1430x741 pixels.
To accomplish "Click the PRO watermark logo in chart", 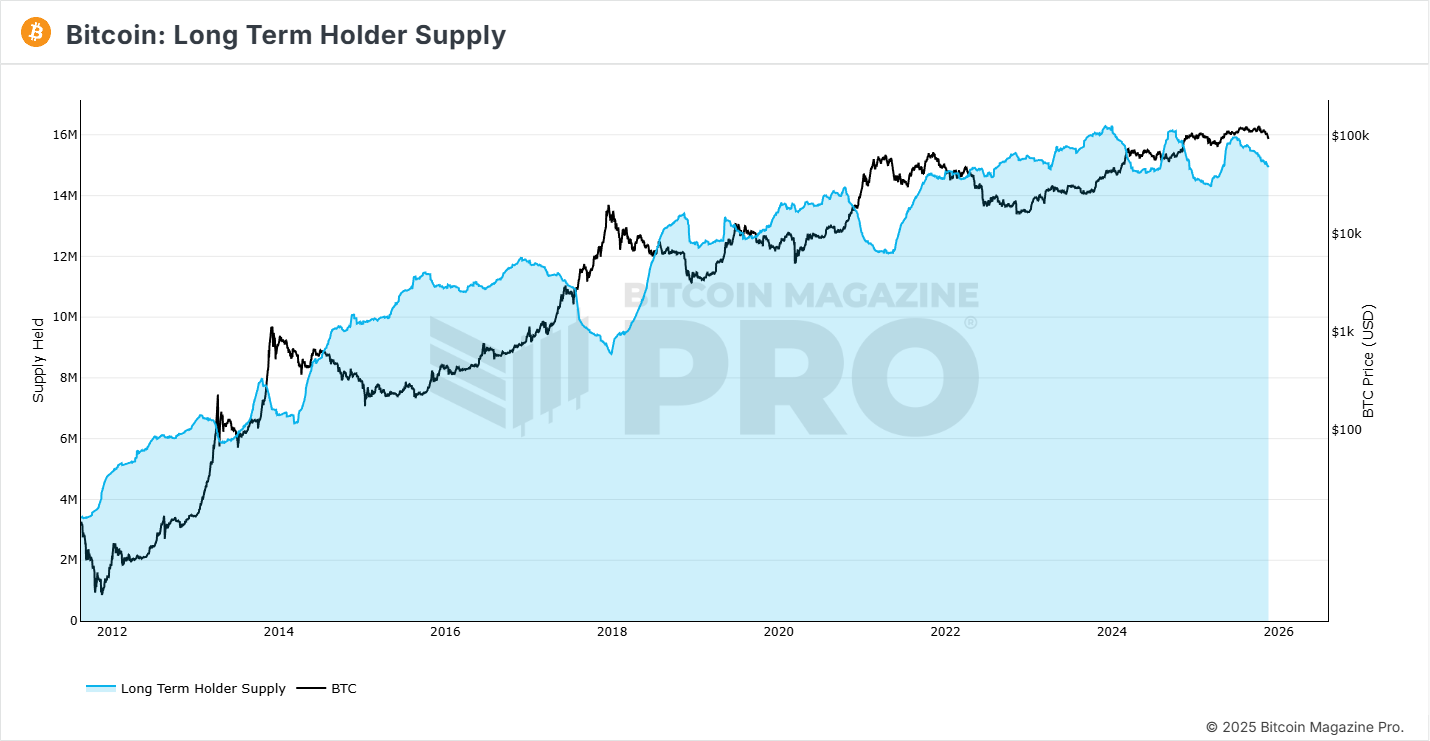I will (801, 376).
